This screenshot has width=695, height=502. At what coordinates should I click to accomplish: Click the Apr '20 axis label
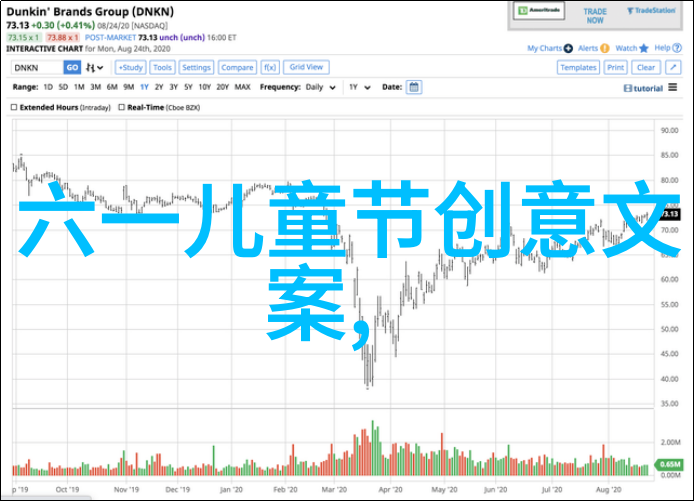[390, 490]
